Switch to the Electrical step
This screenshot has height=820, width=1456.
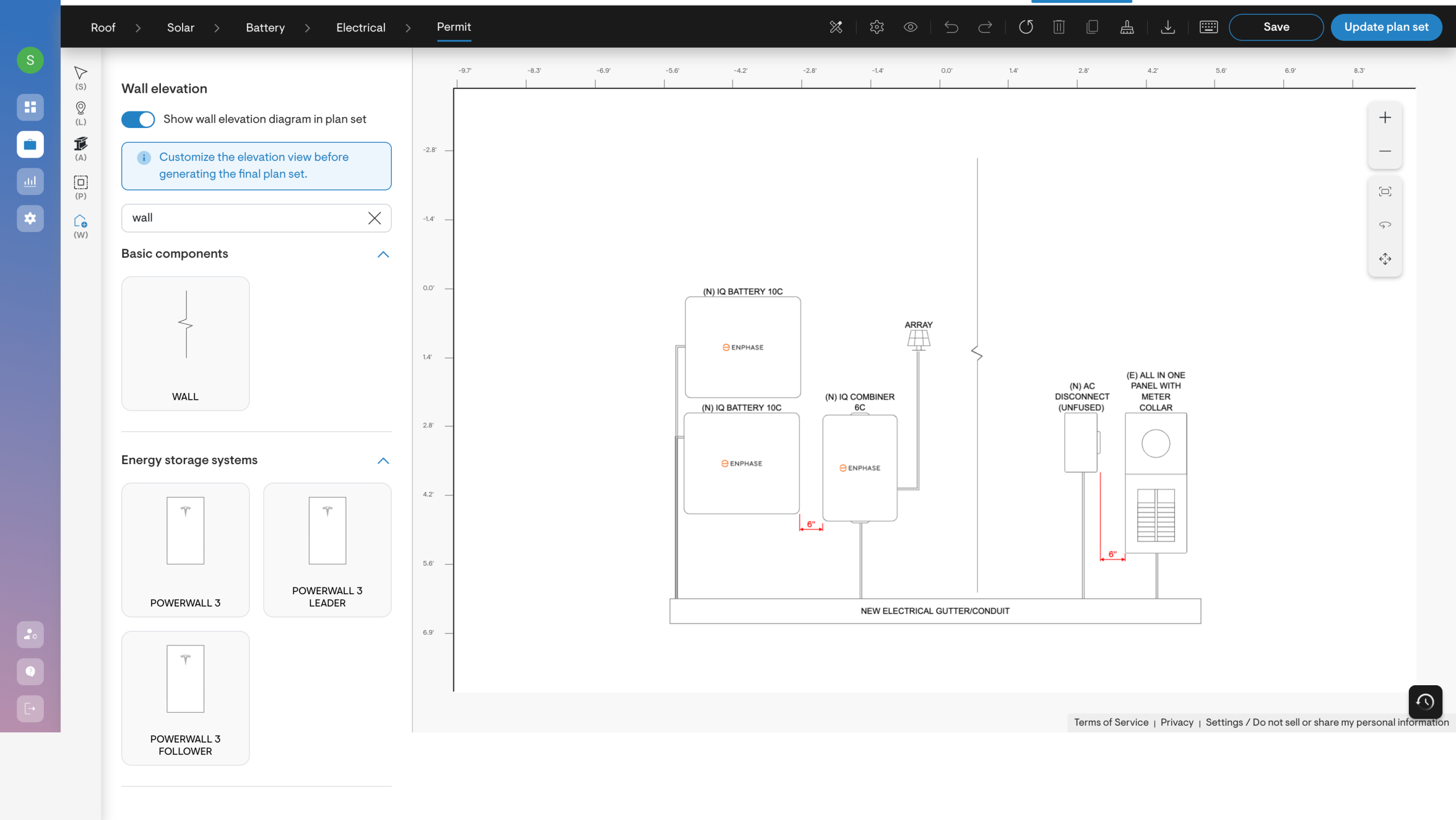pos(361,27)
